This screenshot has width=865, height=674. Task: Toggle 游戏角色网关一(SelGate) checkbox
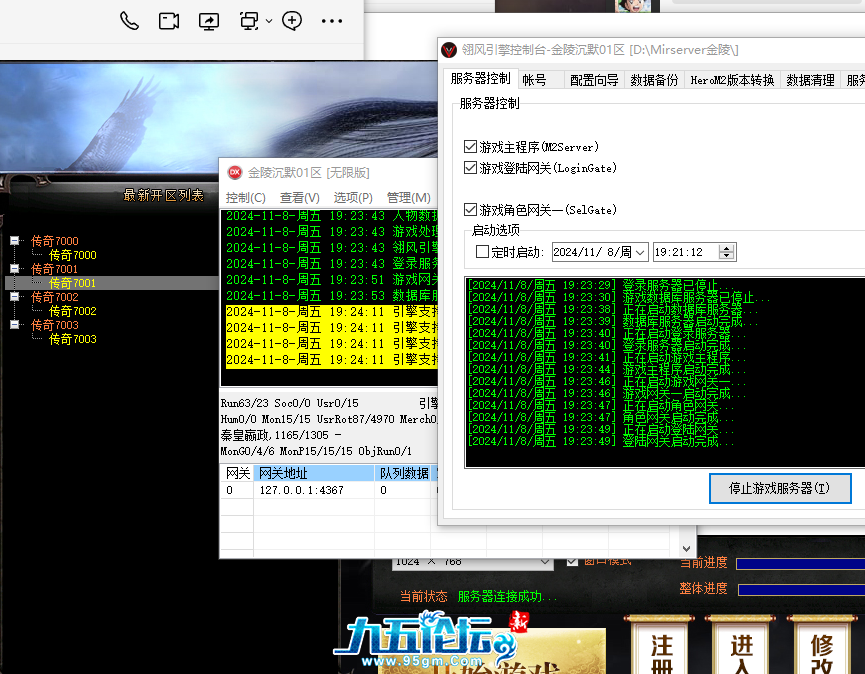[x=470, y=210]
